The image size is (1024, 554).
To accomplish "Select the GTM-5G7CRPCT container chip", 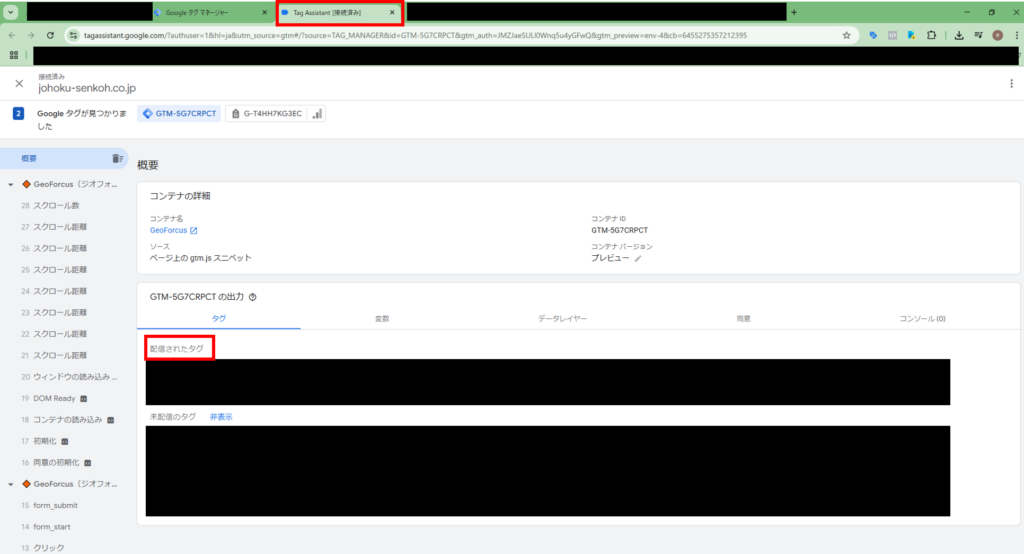I will coord(179,114).
